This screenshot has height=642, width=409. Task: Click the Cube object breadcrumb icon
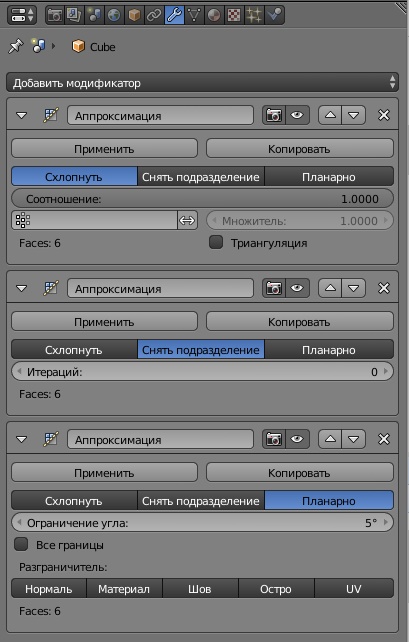click(78, 46)
